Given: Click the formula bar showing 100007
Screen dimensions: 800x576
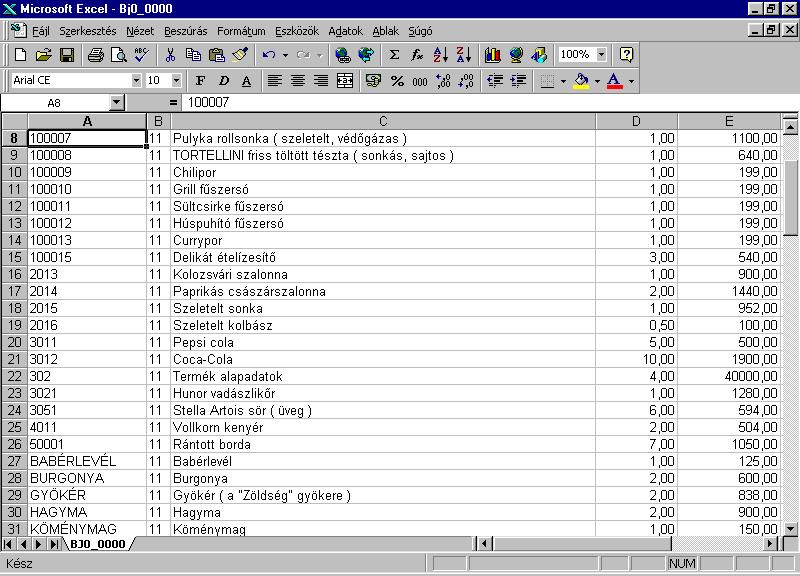Looking at the screenshot, I should click(x=490, y=103).
